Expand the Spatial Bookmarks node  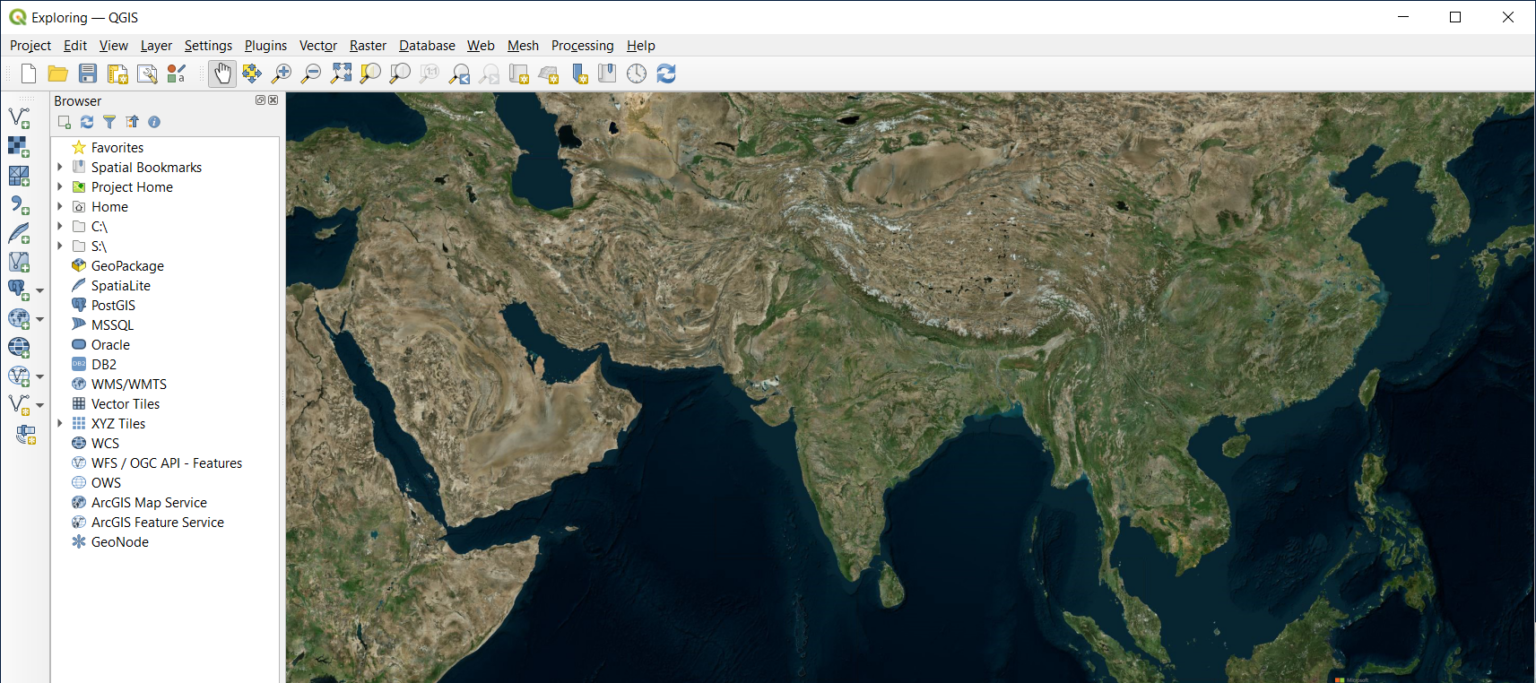point(60,167)
